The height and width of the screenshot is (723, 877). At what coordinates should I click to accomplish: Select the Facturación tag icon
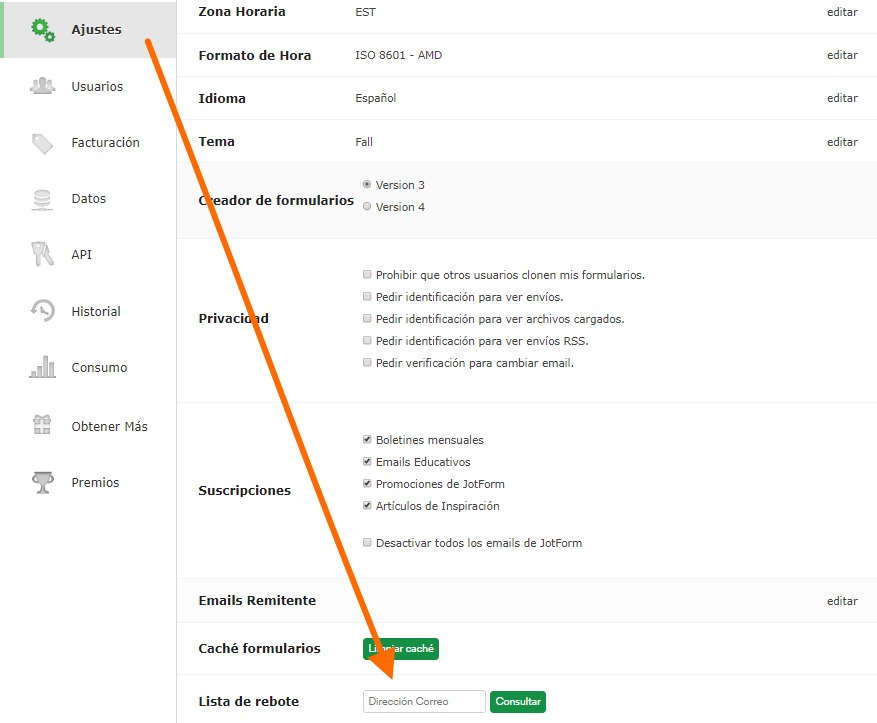pyautogui.click(x=42, y=143)
